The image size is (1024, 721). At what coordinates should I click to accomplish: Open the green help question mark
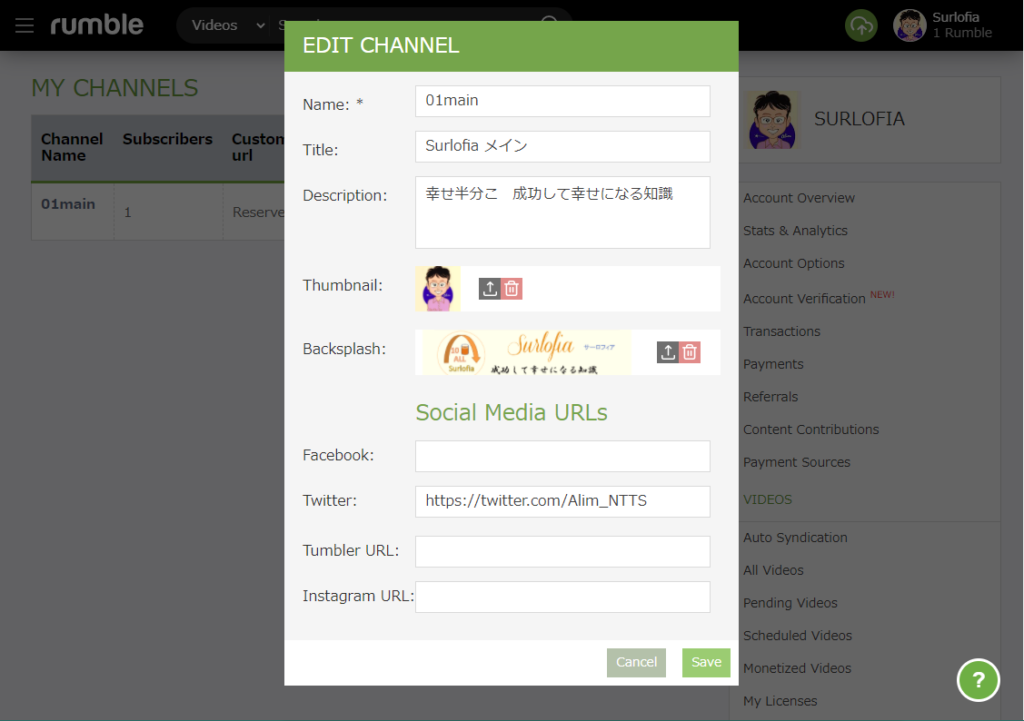(x=978, y=680)
